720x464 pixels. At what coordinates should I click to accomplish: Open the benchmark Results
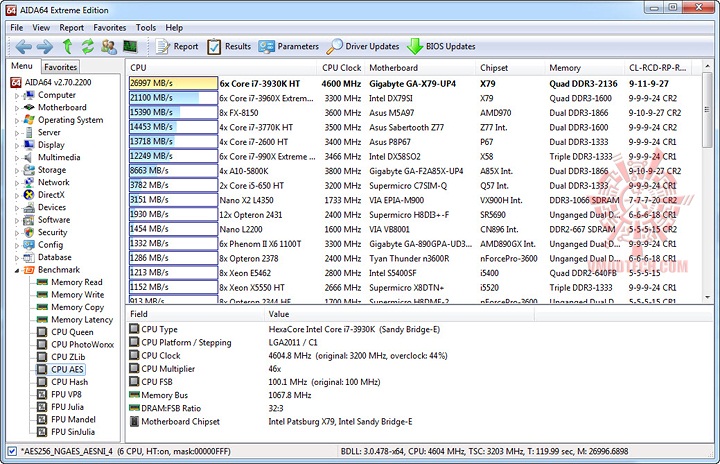point(229,46)
